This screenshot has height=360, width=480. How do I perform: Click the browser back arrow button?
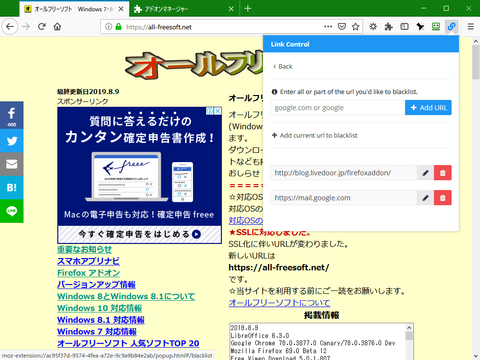tap(10, 27)
